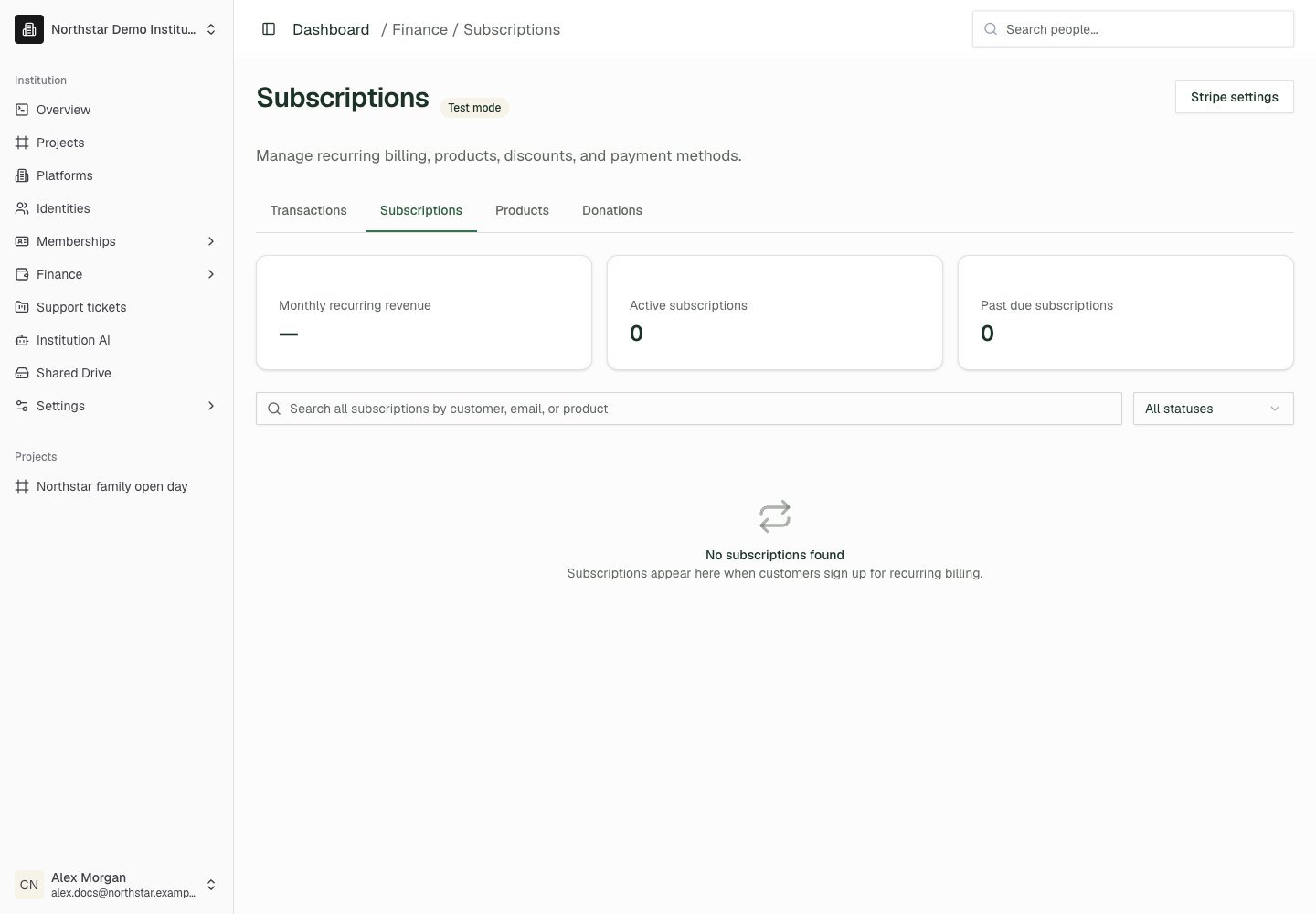Click the Monthly recurring revenue label
Viewport: 1316px width, 914px height.
pyautogui.click(x=355, y=305)
